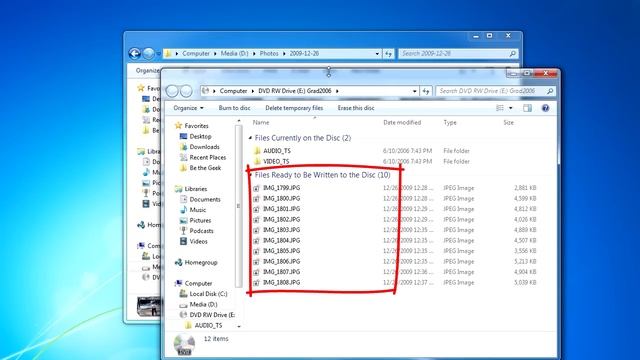Image resolution: width=640 pixels, height=360 pixels.
Task: Open the address bar history dropdown in front window
Action: coord(415,91)
